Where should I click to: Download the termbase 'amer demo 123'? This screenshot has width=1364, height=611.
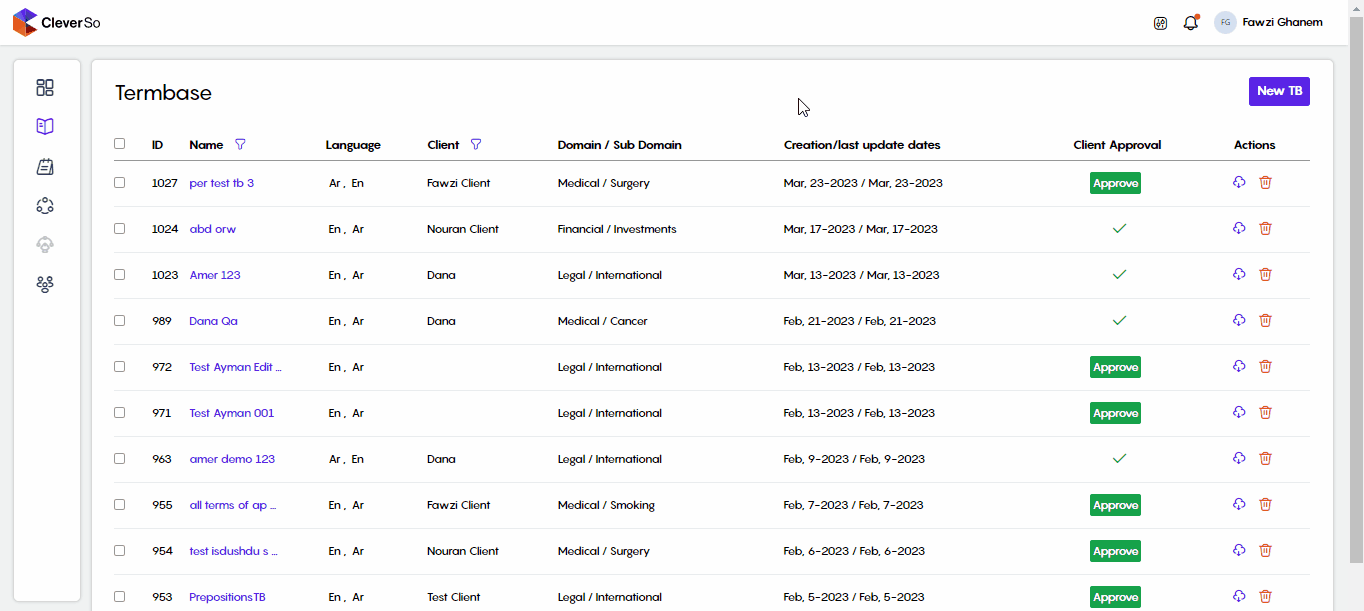click(1239, 458)
